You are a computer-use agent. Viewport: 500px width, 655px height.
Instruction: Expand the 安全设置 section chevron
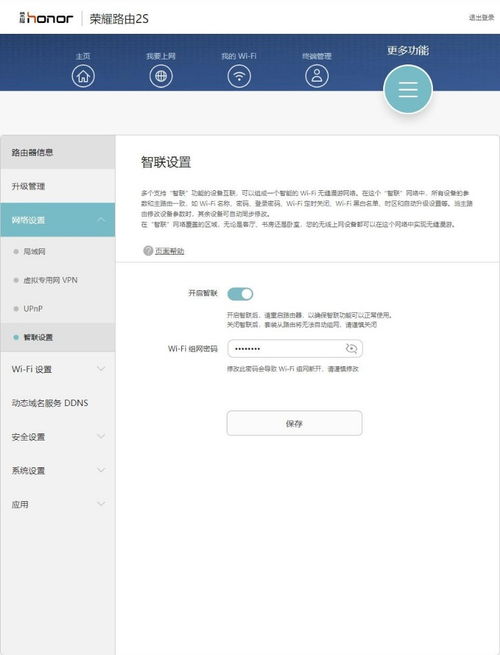pos(101,437)
